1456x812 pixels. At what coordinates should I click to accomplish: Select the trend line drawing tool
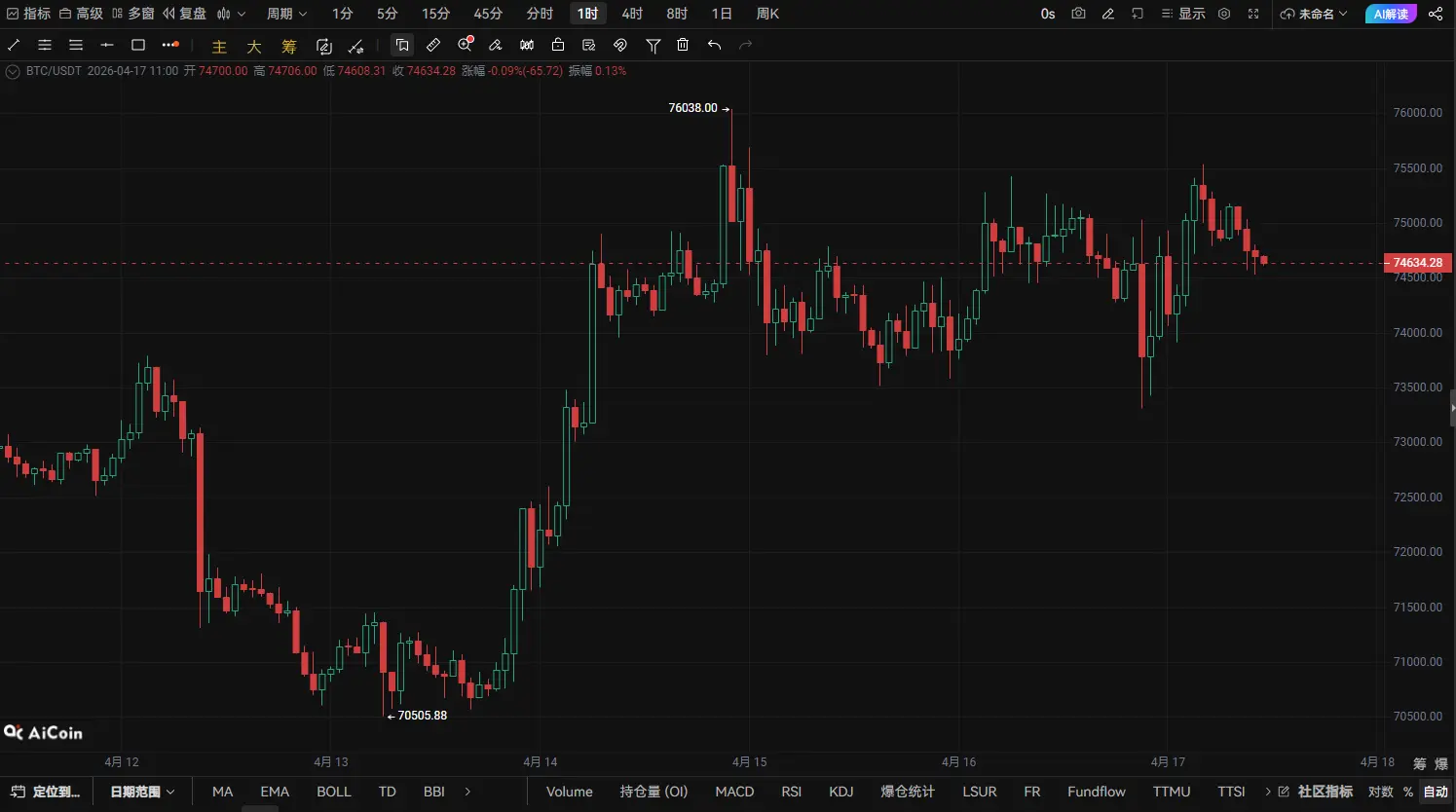[x=14, y=45]
